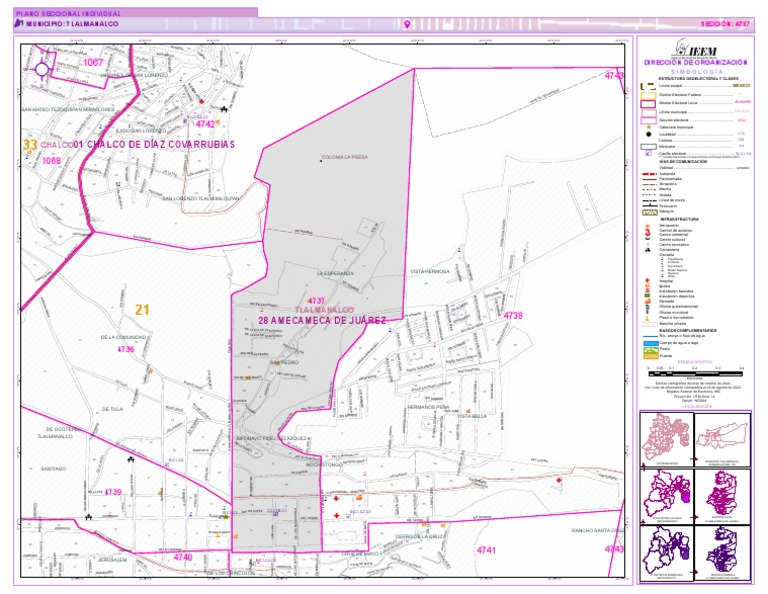The width and height of the screenshot is (768, 594).
Task: Click the Mercado icon in the legend
Action: (648, 301)
